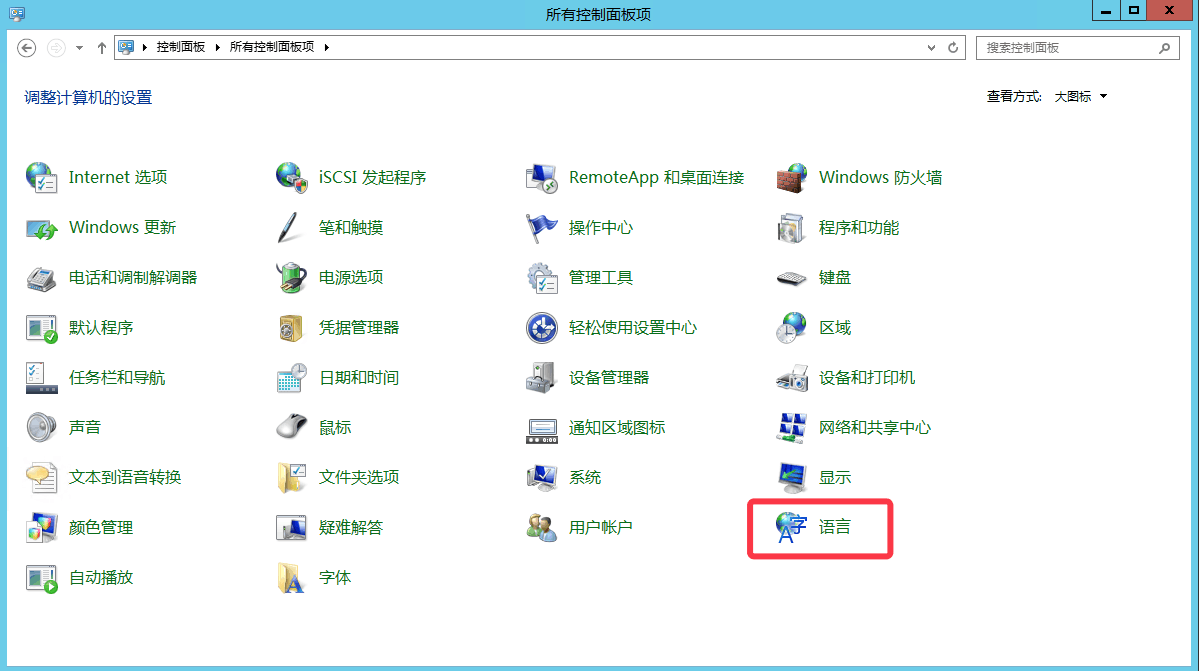1199x671 pixels.
Task: Open the Windows 更新 icon
Action: click(x=41, y=228)
